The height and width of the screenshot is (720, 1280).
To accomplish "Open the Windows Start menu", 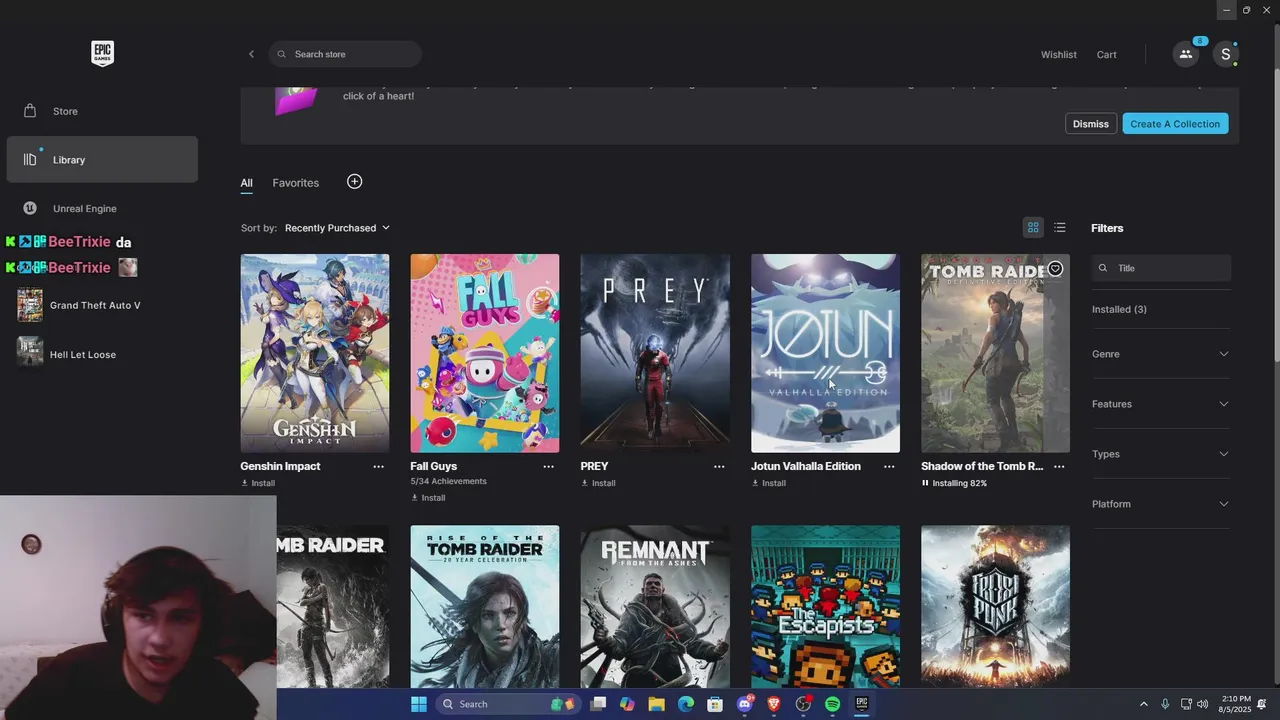I will click(419, 704).
